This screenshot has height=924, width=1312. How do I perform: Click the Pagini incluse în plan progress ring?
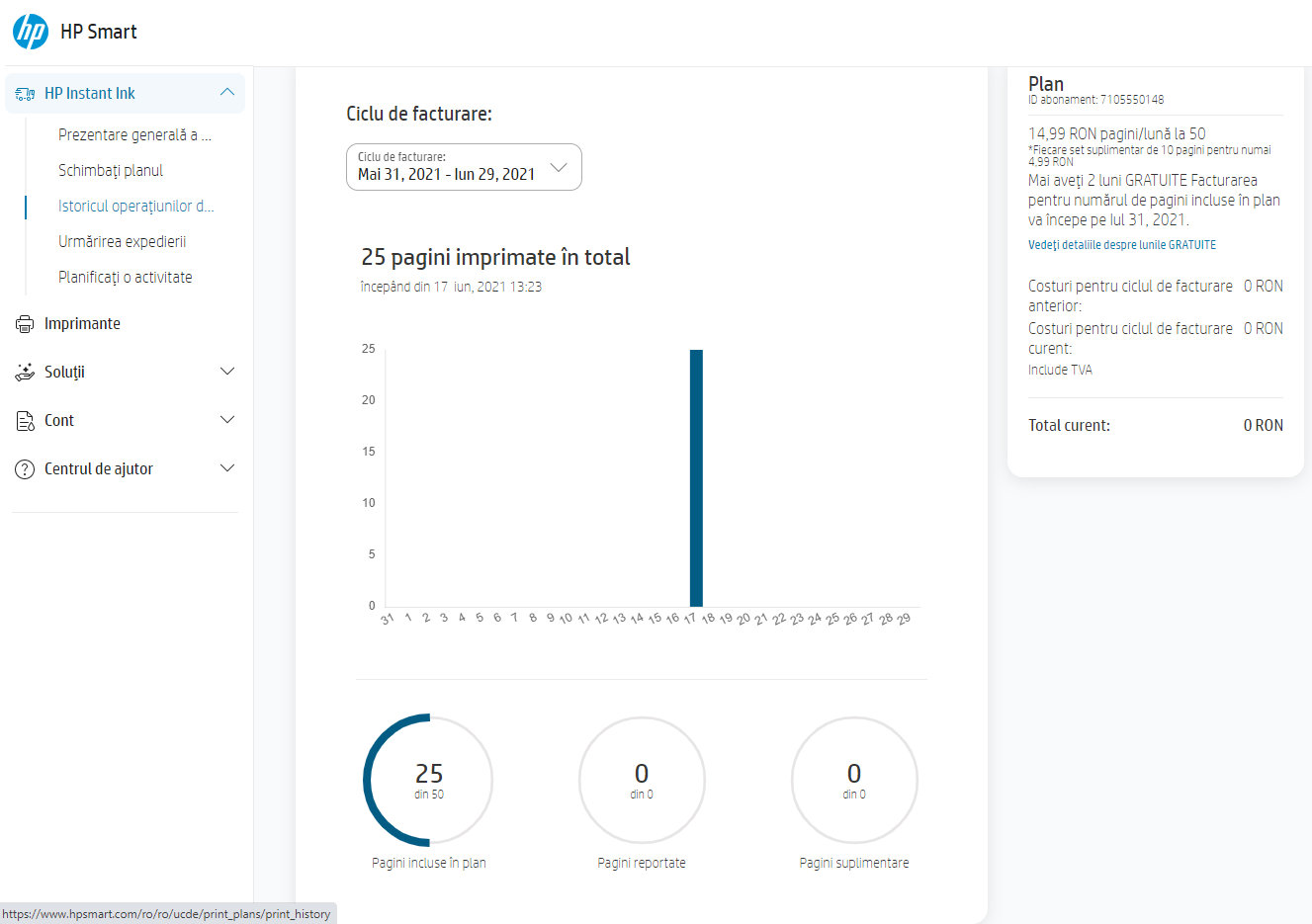[x=428, y=780]
